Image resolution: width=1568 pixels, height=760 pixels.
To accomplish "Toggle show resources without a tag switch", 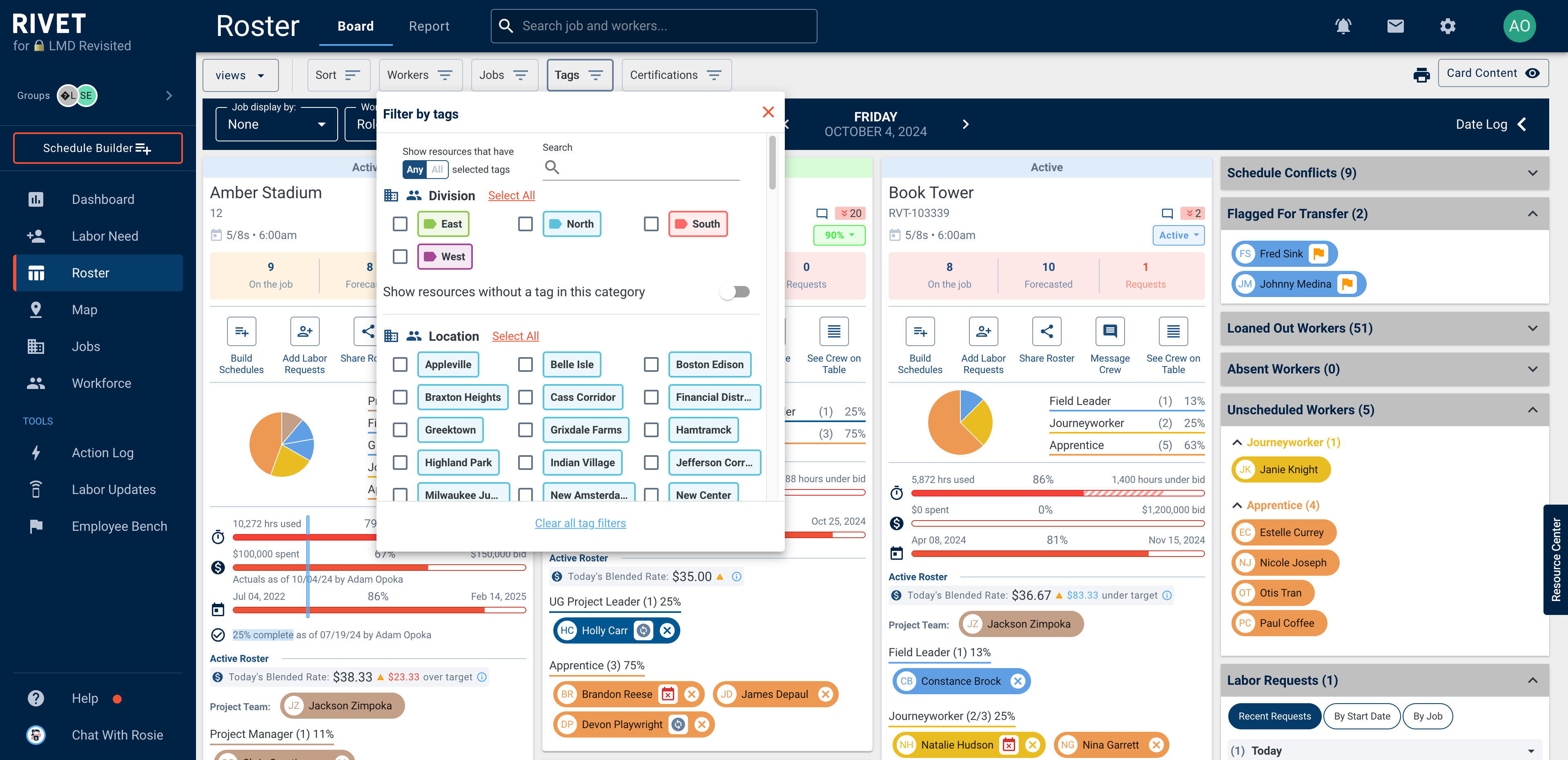I will pos(735,292).
